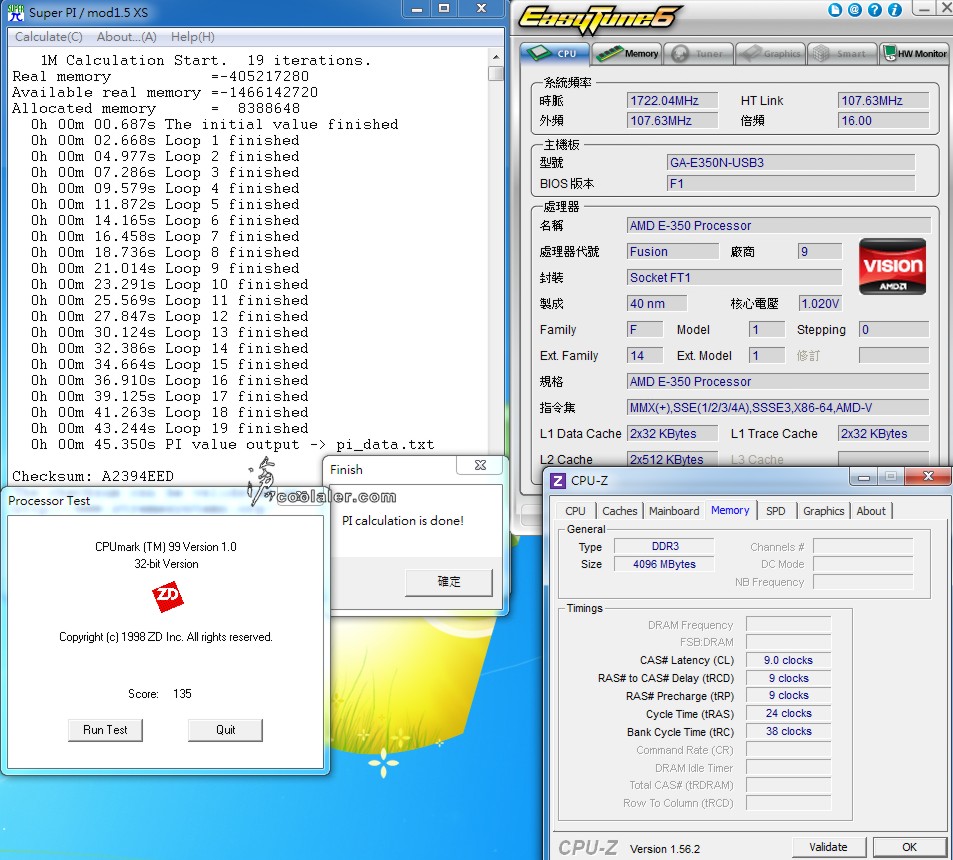Open the EasyTune6 info icon
This screenshot has width=953, height=860.
click(x=895, y=10)
